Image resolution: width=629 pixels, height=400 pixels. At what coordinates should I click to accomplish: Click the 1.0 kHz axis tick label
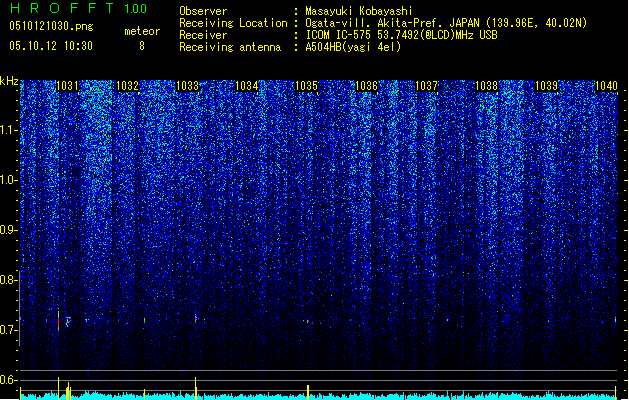click(8, 180)
